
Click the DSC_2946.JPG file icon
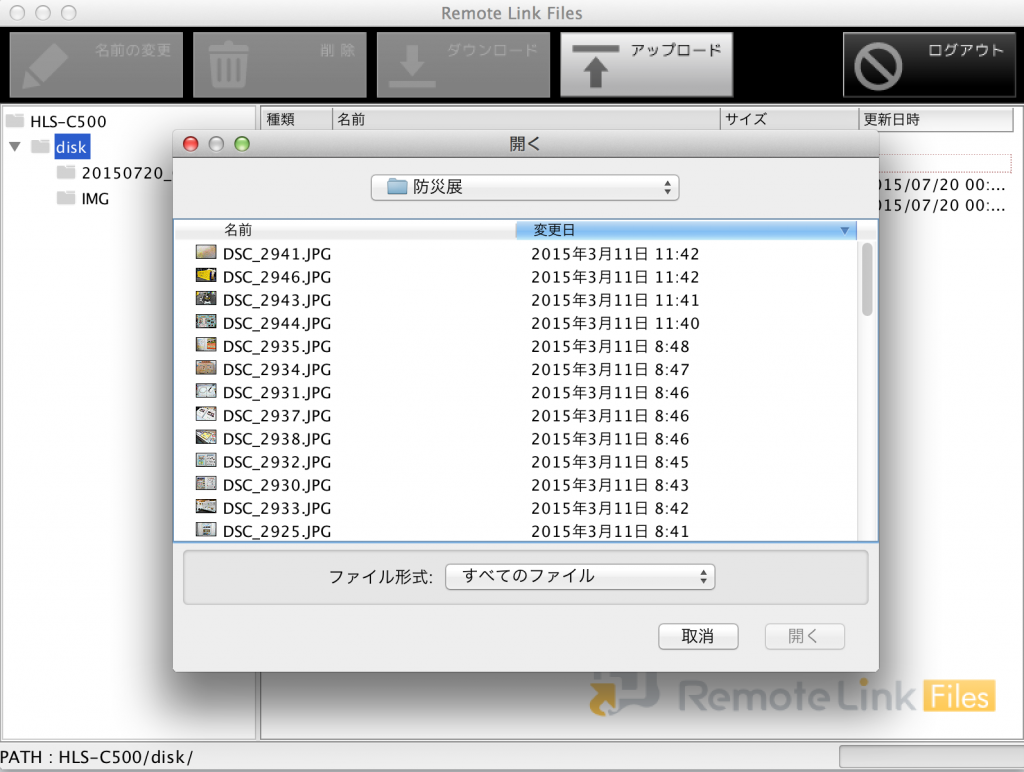tap(206, 276)
